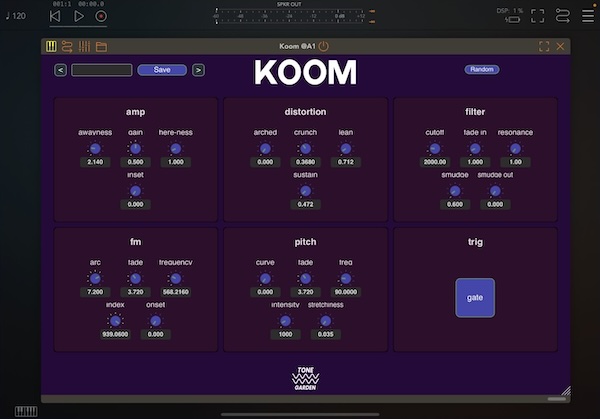Click the horizontal scrollbar thumb below Koom
The image size is (600, 419).
557,399
